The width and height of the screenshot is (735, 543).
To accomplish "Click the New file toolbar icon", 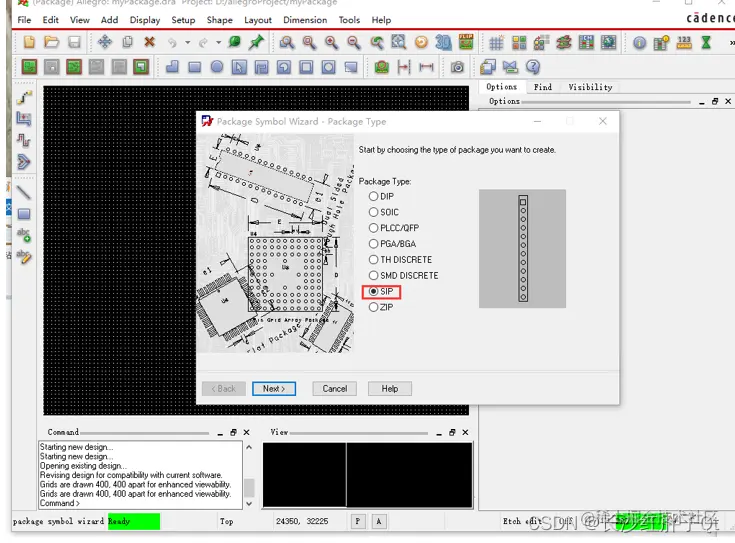I will click(x=29, y=42).
